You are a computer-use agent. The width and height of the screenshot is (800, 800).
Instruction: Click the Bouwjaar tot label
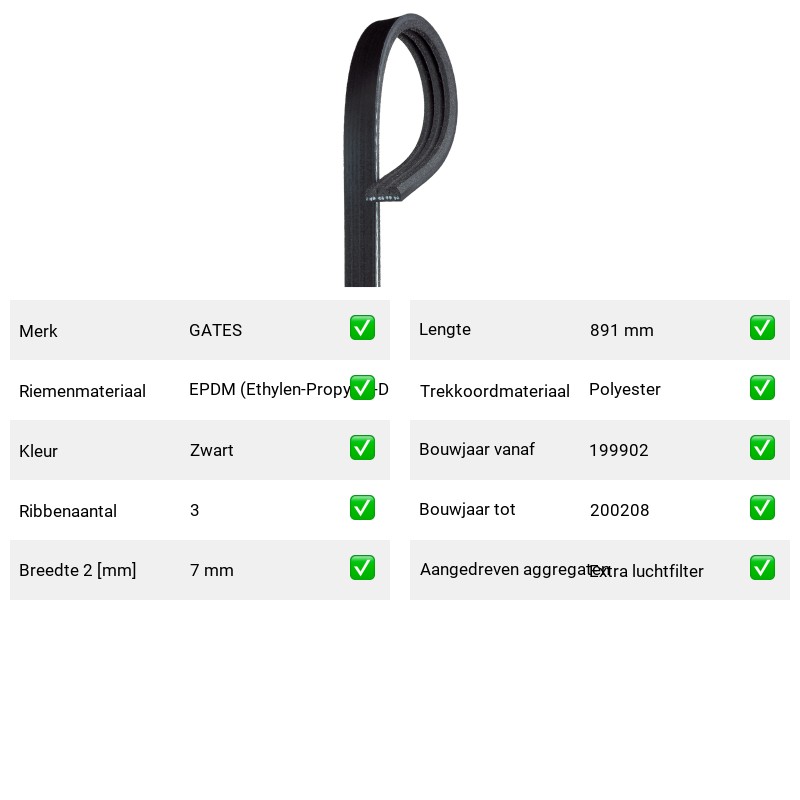coord(467,509)
